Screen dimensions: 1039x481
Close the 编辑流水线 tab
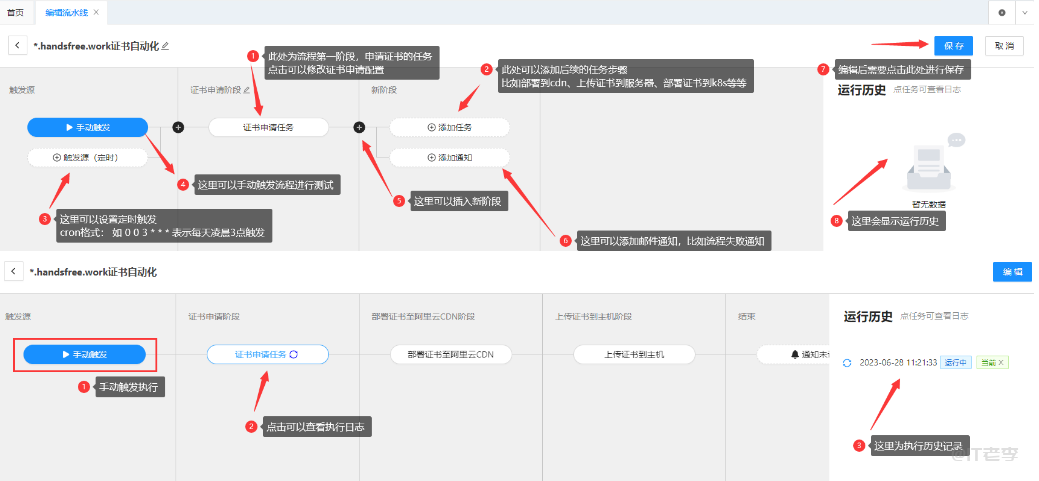[x=96, y=12]
